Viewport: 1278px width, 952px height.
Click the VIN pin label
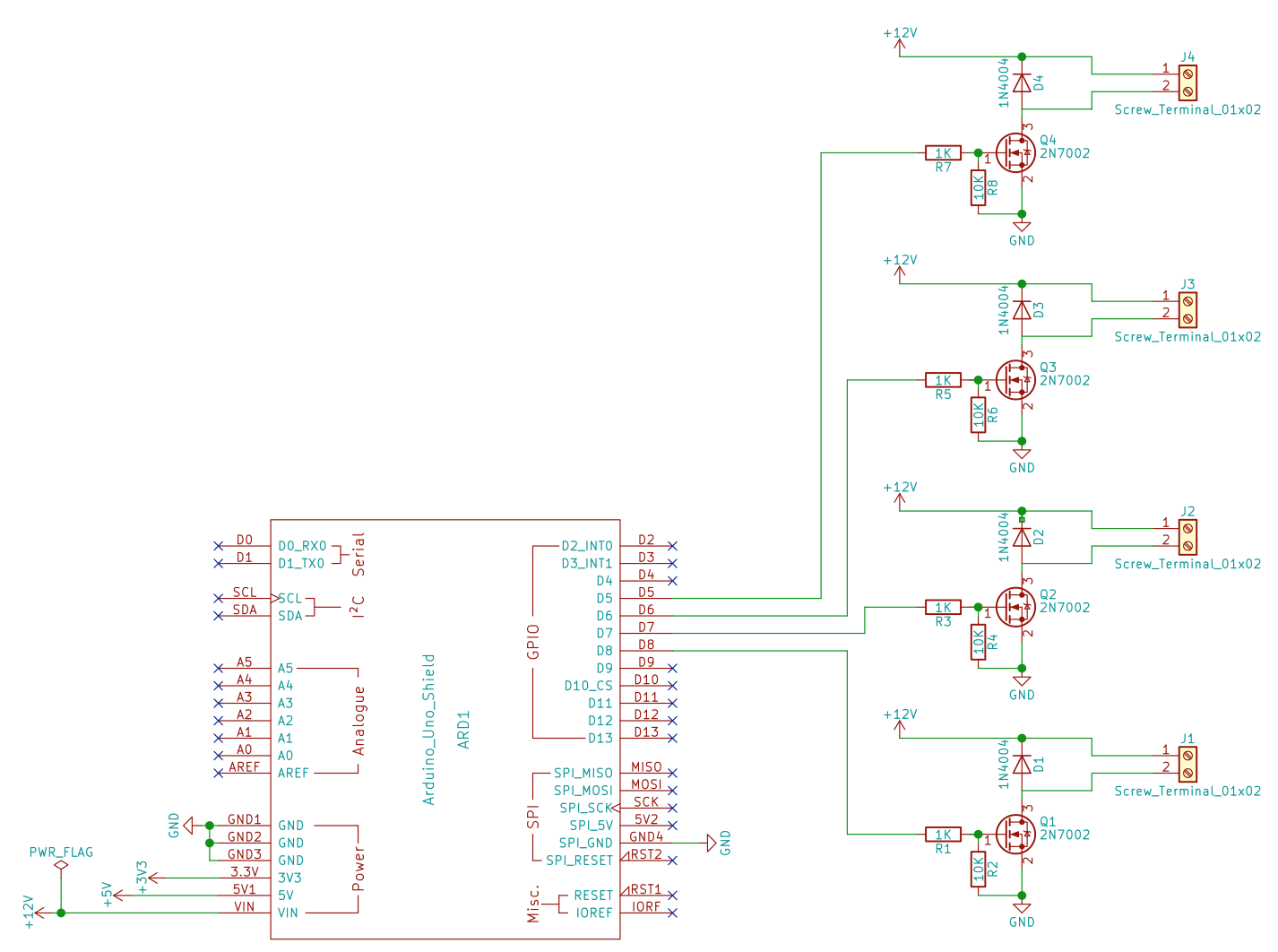(x=245, y=907)
